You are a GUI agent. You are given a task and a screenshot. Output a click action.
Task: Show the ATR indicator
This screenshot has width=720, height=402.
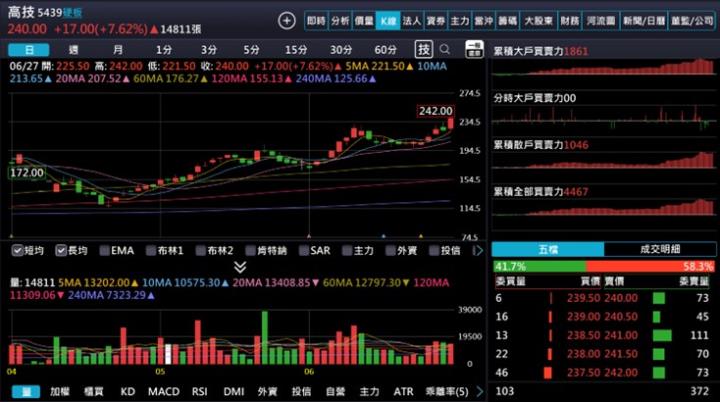point(403,391)
